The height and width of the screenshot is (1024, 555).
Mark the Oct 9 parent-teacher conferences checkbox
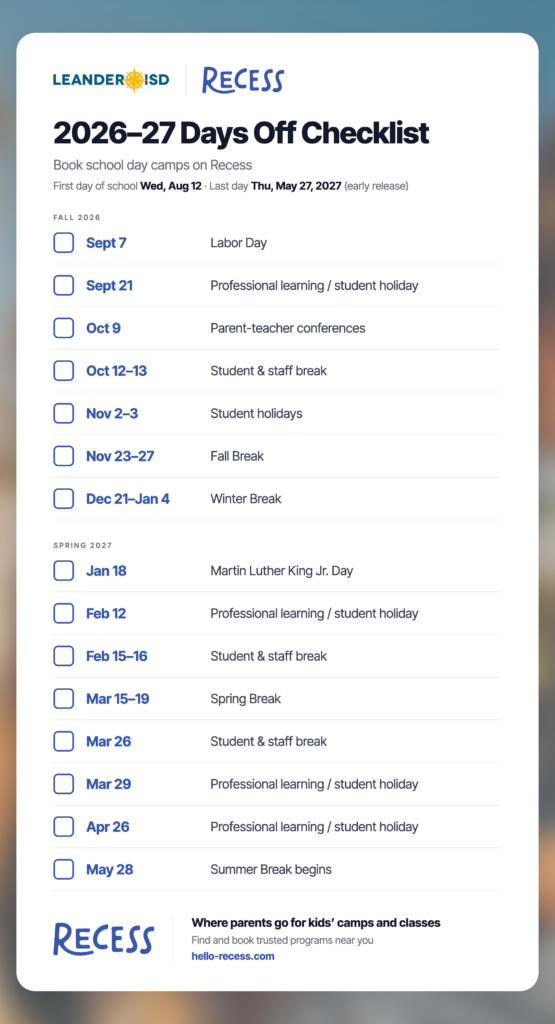pyautogui.click(x=63, y=328)
